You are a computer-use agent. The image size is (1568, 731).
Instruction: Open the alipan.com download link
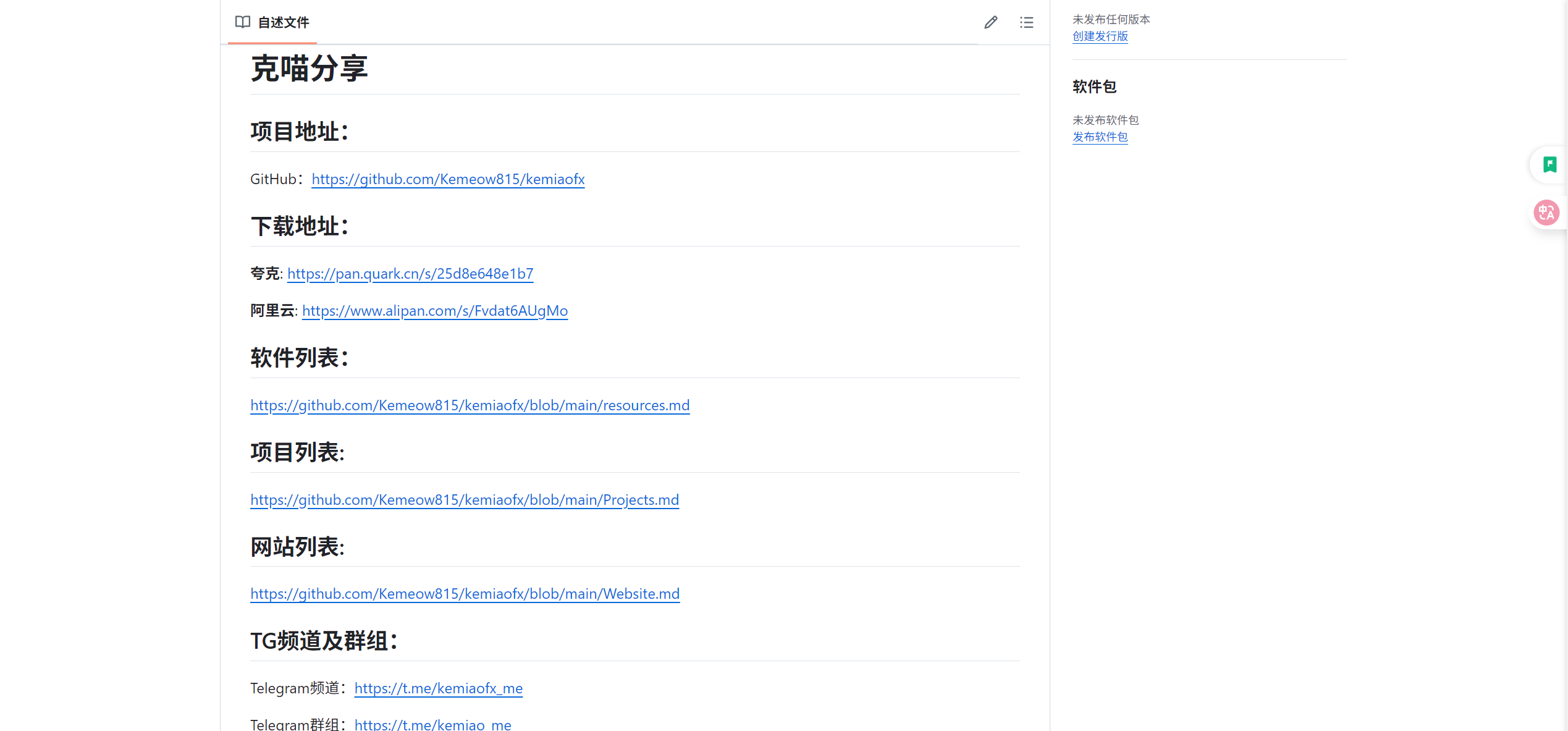tap(435, 311)
